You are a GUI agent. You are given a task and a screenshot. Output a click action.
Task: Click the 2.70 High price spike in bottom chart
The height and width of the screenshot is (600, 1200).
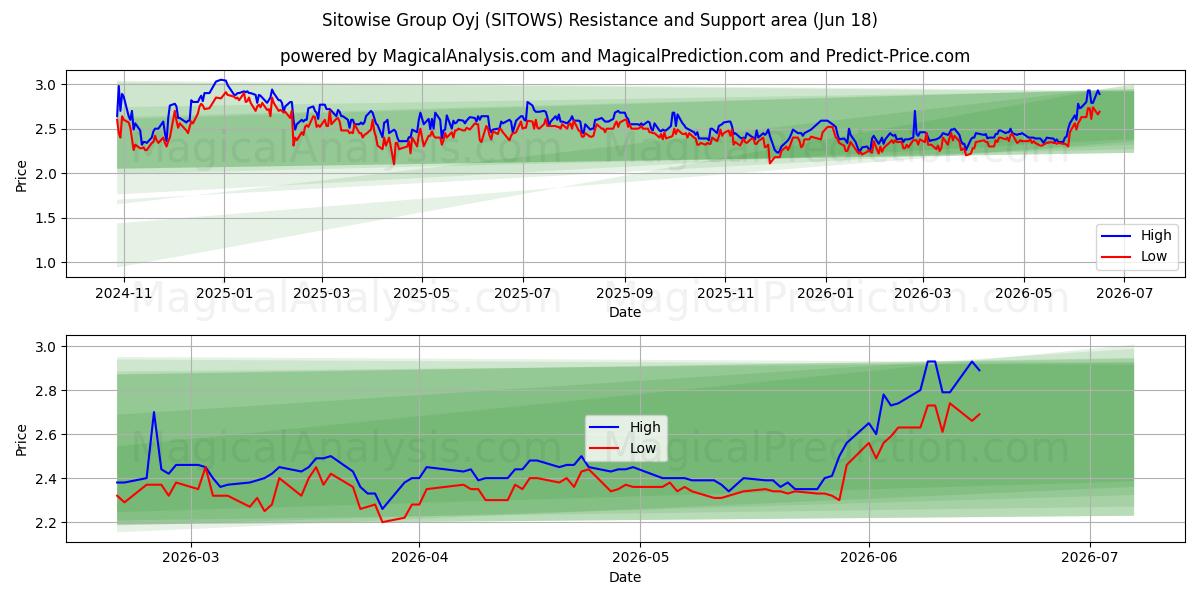click(x=154, y=413)
